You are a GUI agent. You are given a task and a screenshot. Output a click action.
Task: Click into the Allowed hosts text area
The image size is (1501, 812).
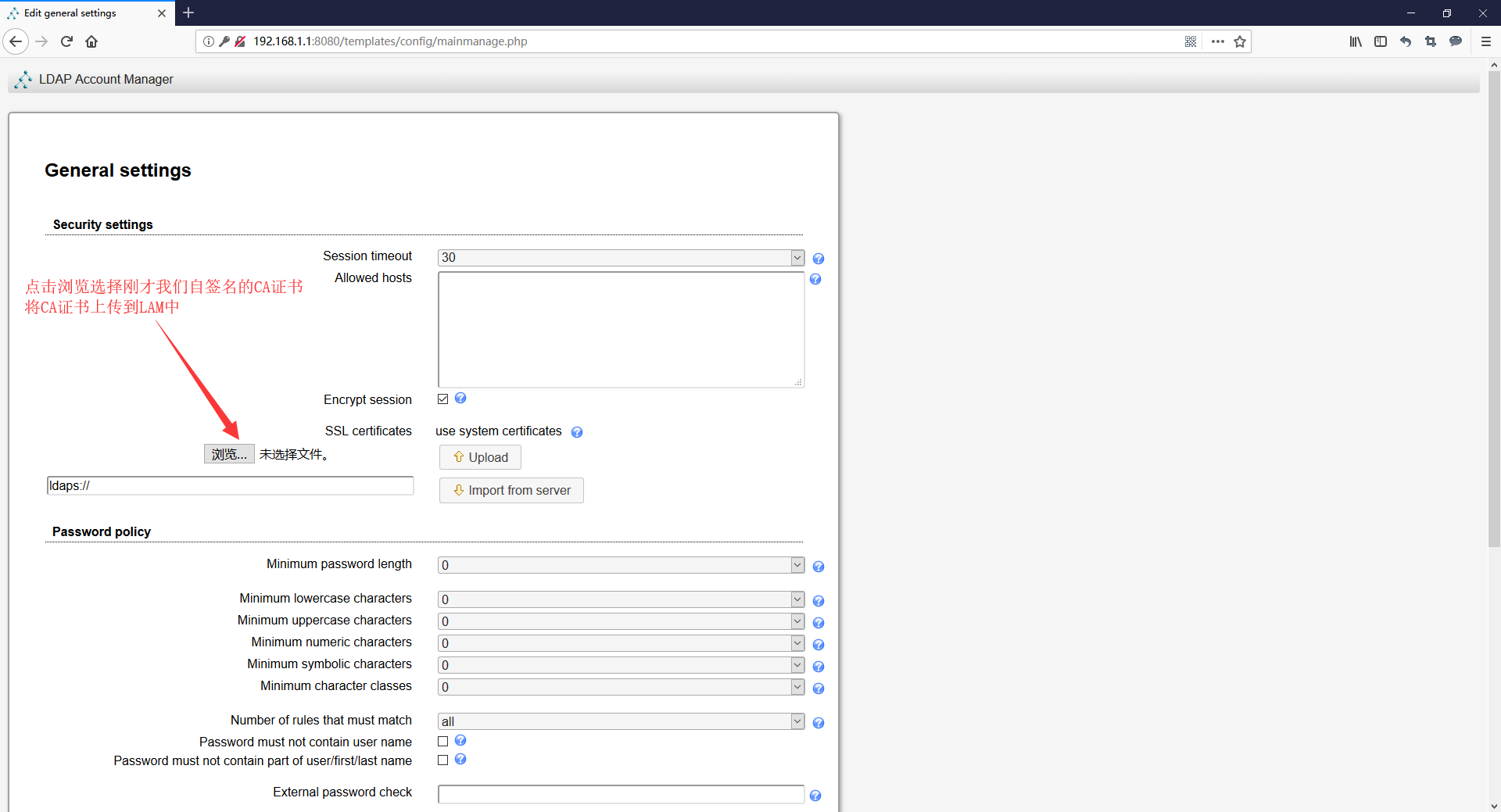pyautogui.click(x=621, y=330)
